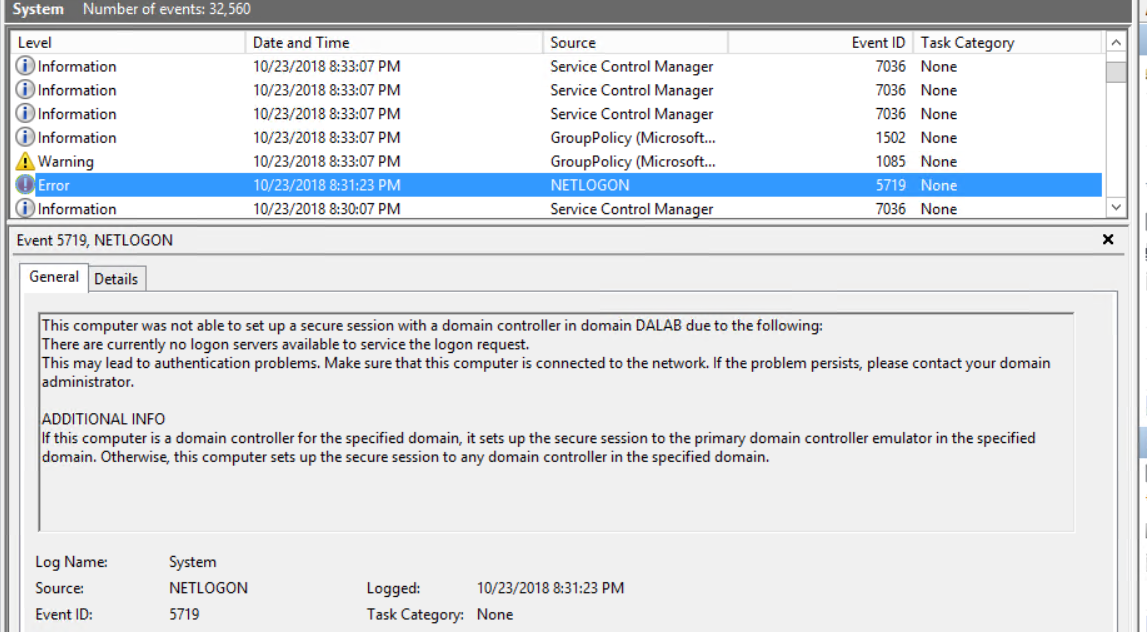The height and width of the screenshot is (632, 1147).
Task: Click the event list scrollbar thumb
Action: point(1116,72)
